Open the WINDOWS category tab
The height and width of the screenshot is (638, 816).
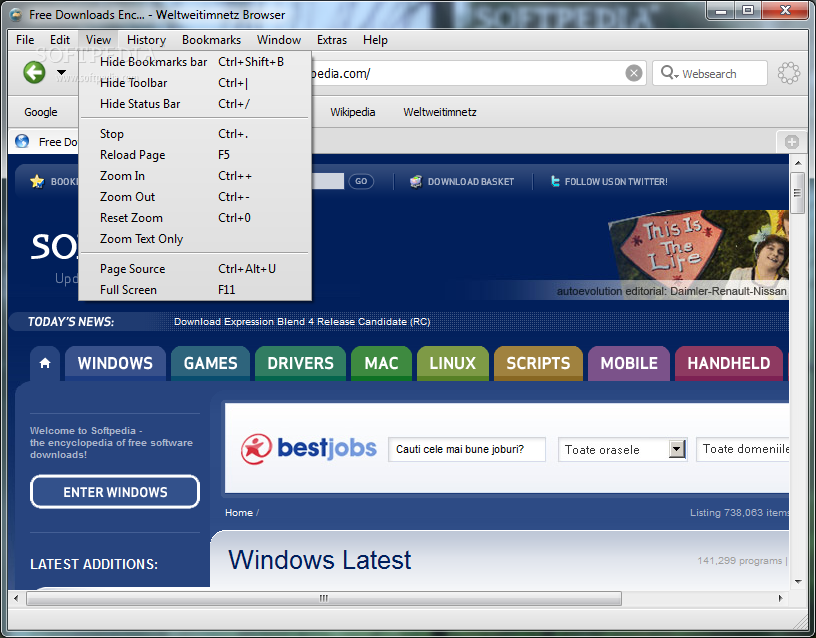point(115,363)
